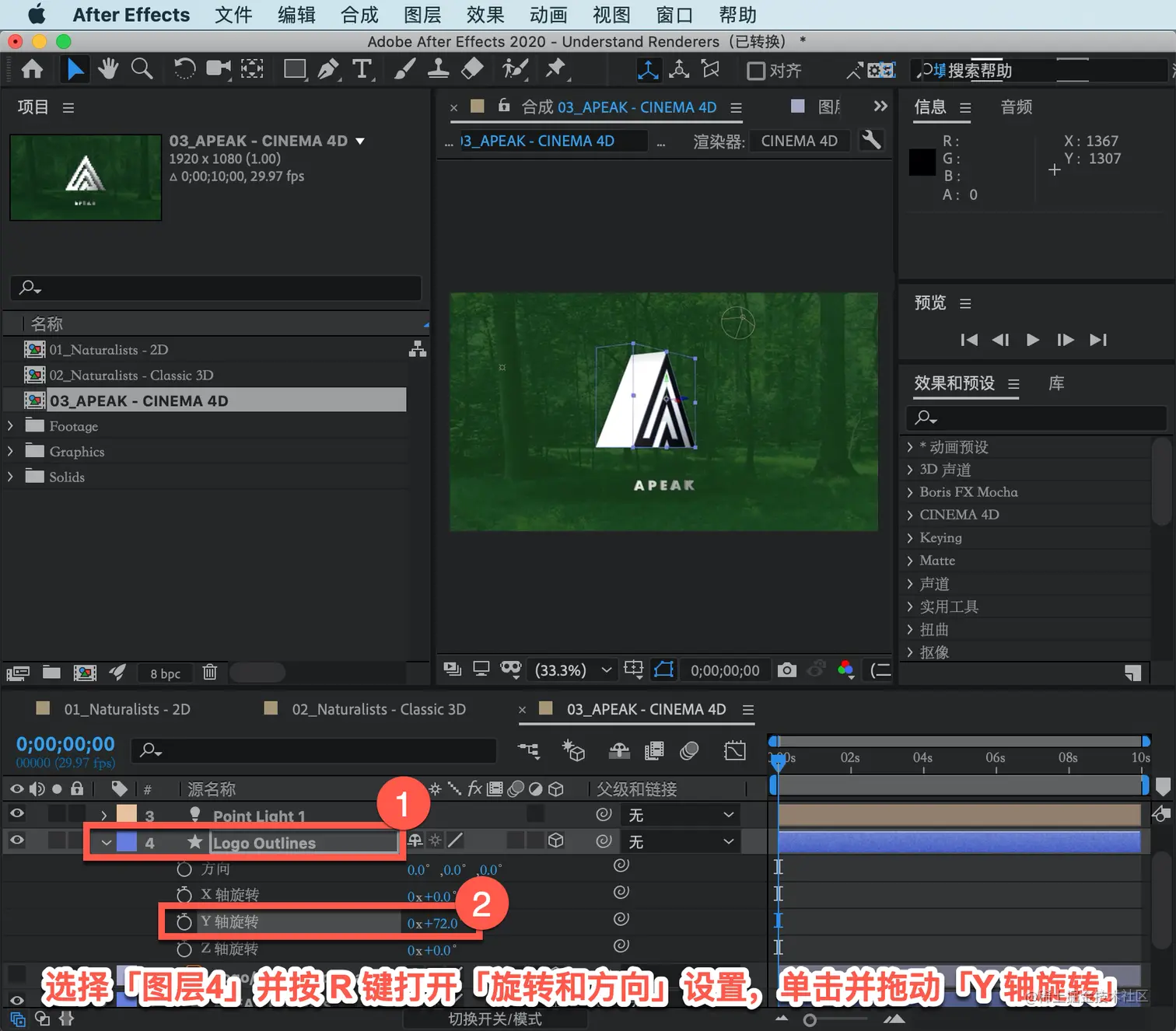Screen dimensions: 1176x1031
Task: Toggle the Snapping checkbox
Action: click(x=755, y=71)
